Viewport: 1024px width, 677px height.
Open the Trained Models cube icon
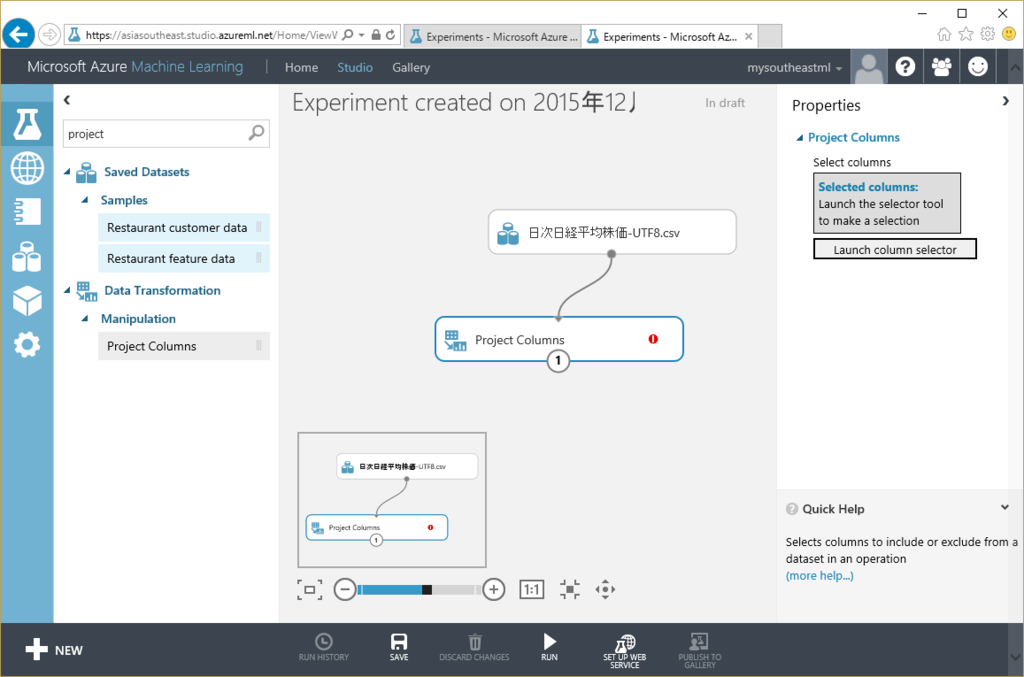[27, 301]
